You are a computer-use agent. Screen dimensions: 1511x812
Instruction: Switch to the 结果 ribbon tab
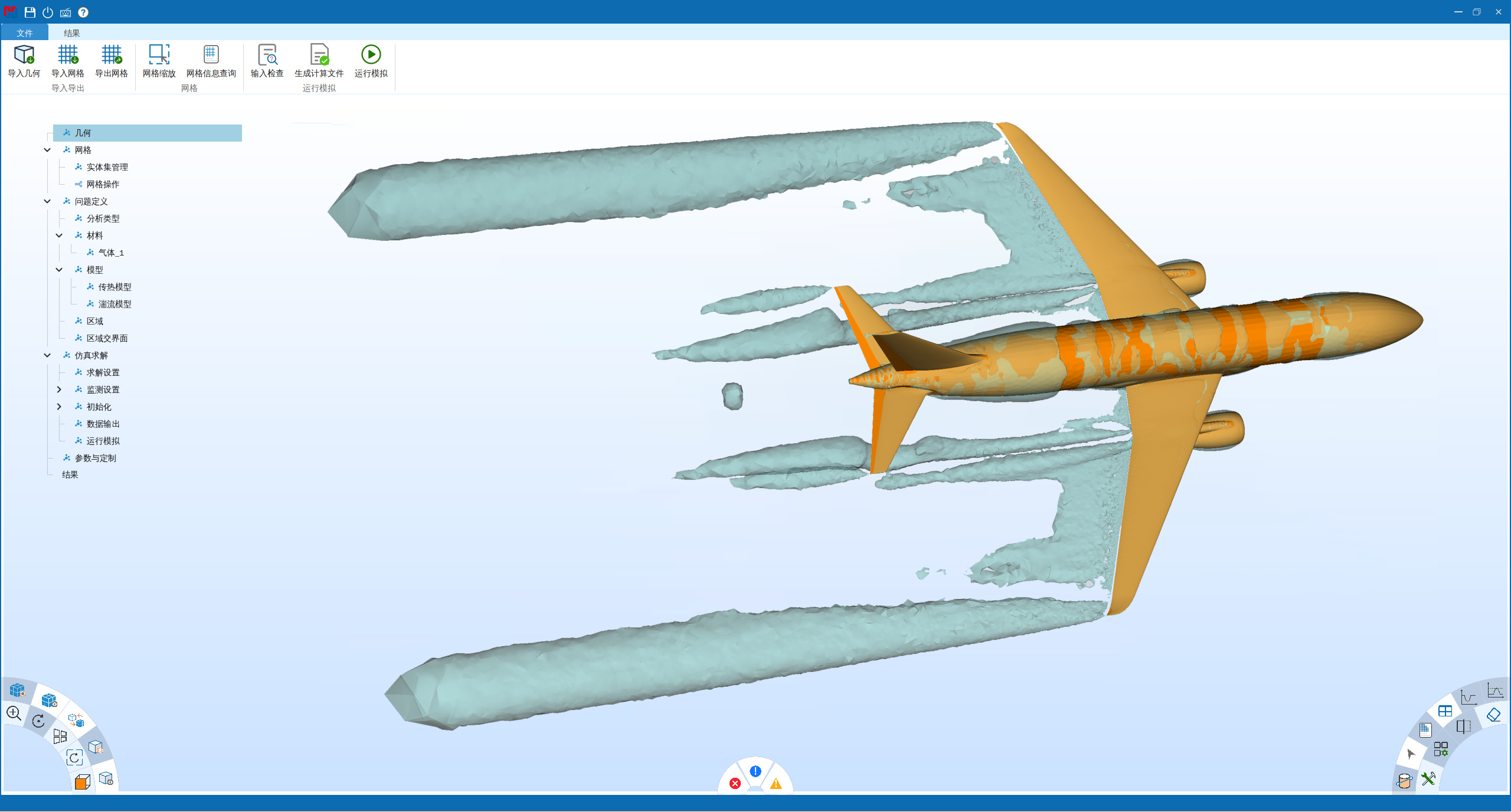(71, 33)
